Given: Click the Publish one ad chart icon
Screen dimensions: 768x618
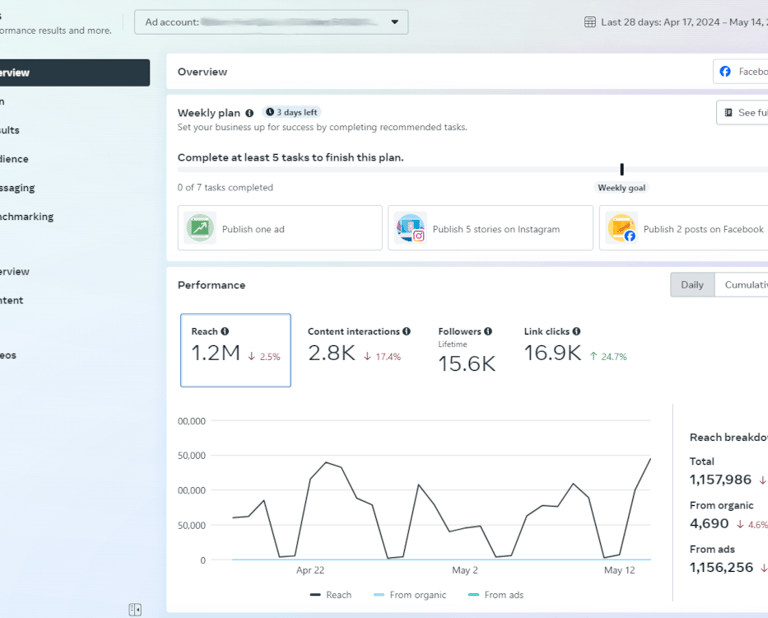Looking at the screenshot, I should click(200, 228).
